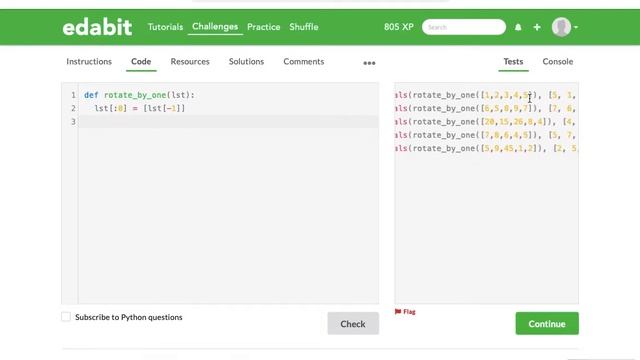
Task: Select Shuffle in the navigation bar
Action: click(x=304, y=27)
